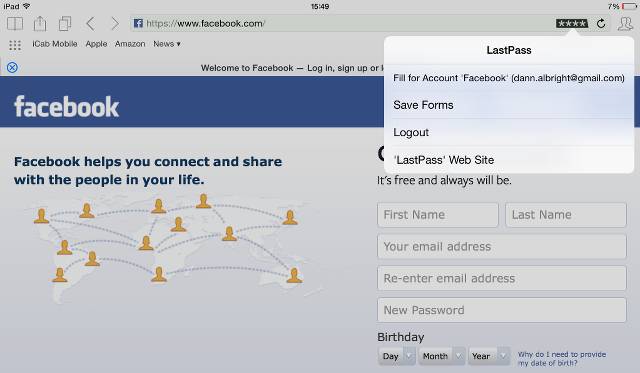Image resolution: width=640 pixels, height=373 pixels.
Task: Go back with the left arrow
Action: point(91,24)
